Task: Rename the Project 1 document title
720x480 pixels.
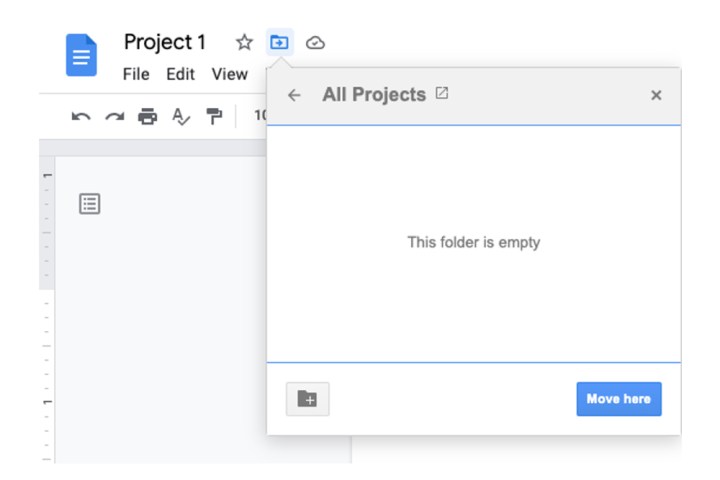Action: pyautogui.click(x=165, y=42)
